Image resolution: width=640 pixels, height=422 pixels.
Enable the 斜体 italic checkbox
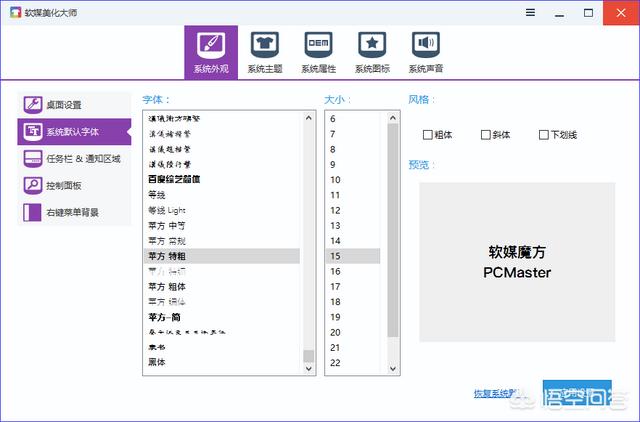[486, 135]
